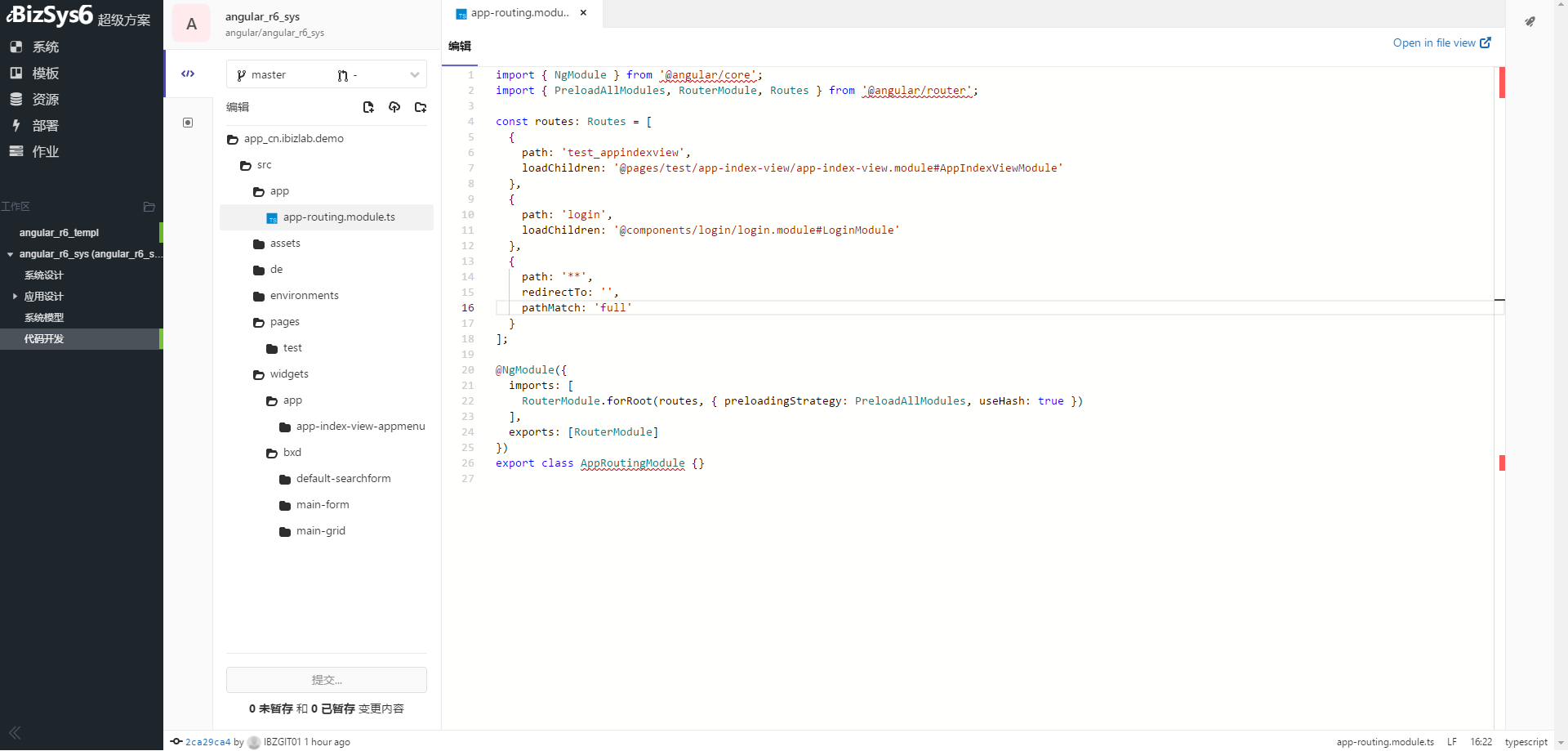Click the 16:22 cursor position indicator
This screenshot has height=751, width=1568.
click(x=1481, y=742)
